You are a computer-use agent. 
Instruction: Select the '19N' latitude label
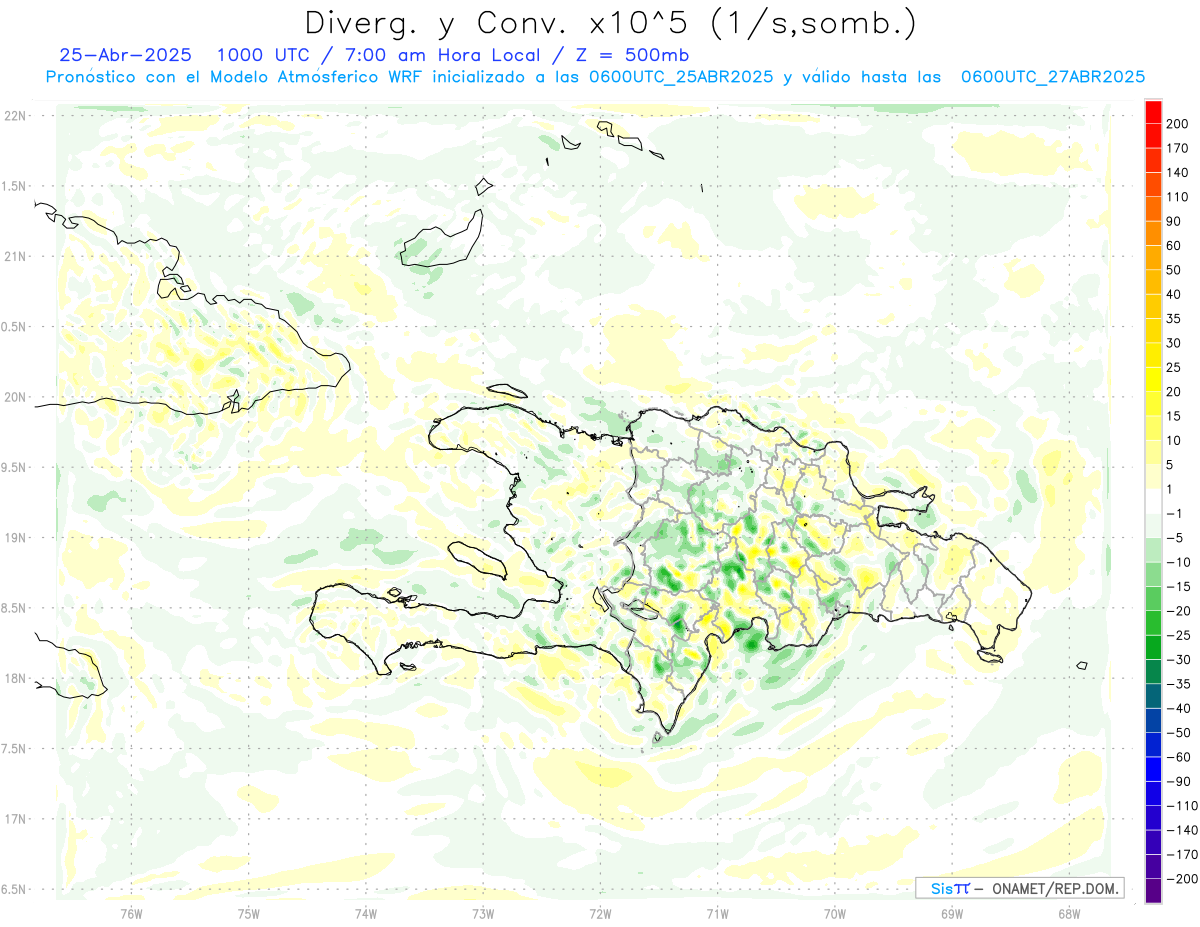pyautogui.click(x=14, y=538)
